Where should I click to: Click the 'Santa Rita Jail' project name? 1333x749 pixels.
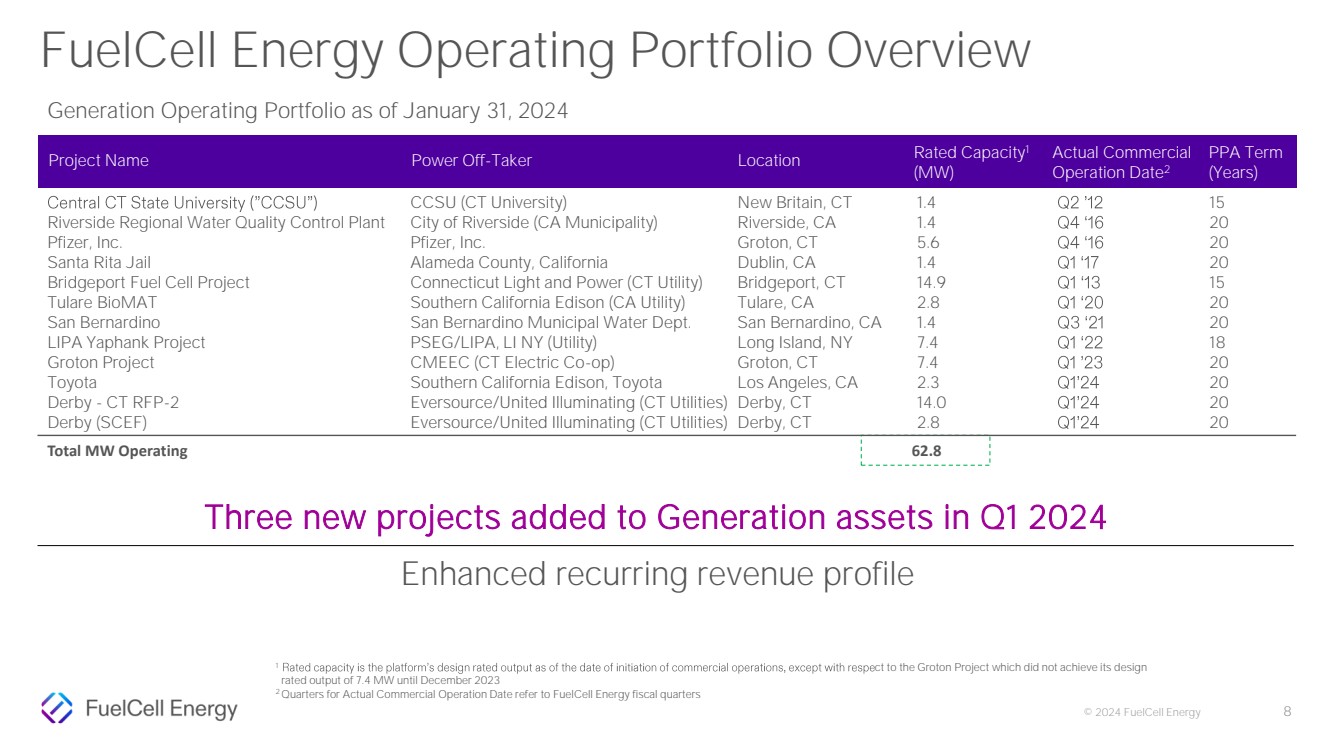(x=99, y=263)
